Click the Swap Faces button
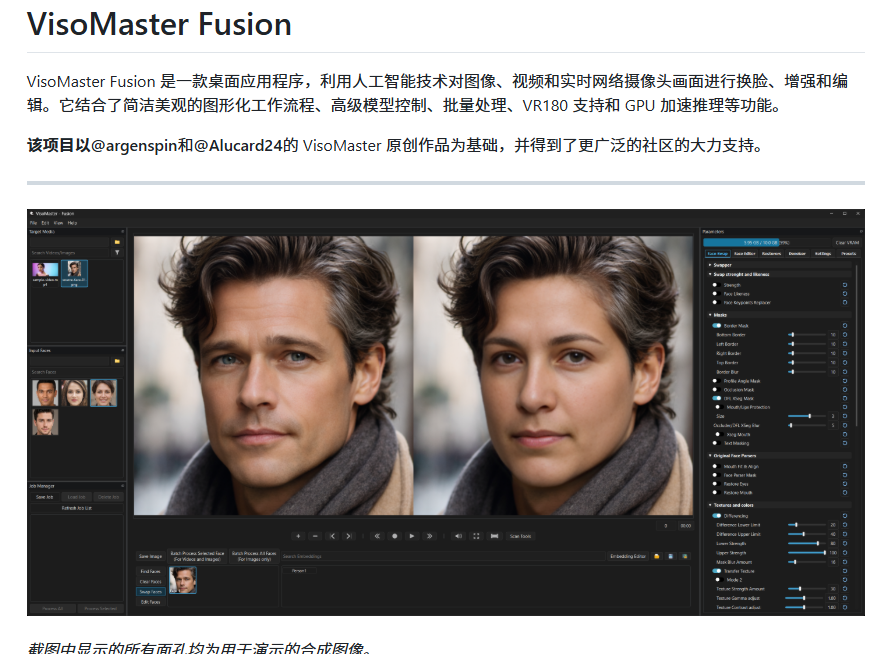 (x=151, y=592)
